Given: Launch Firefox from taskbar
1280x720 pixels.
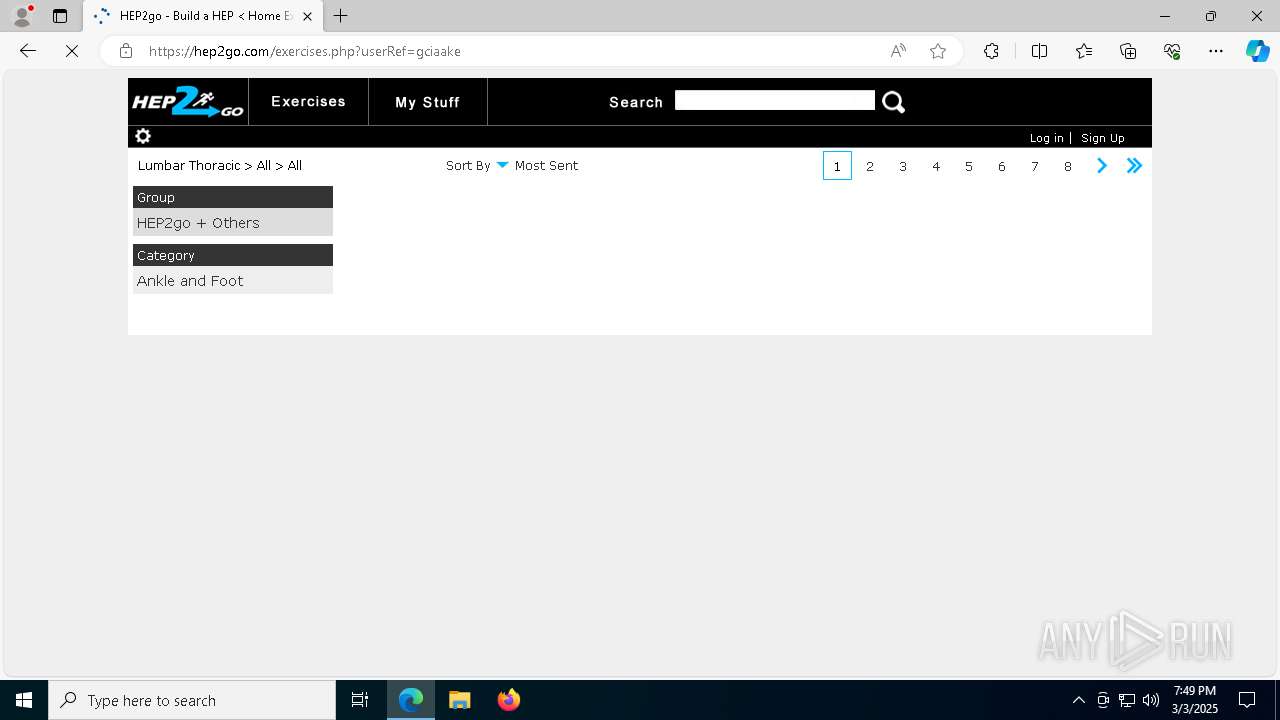Looking at the screenshot, I should [508, 700].
